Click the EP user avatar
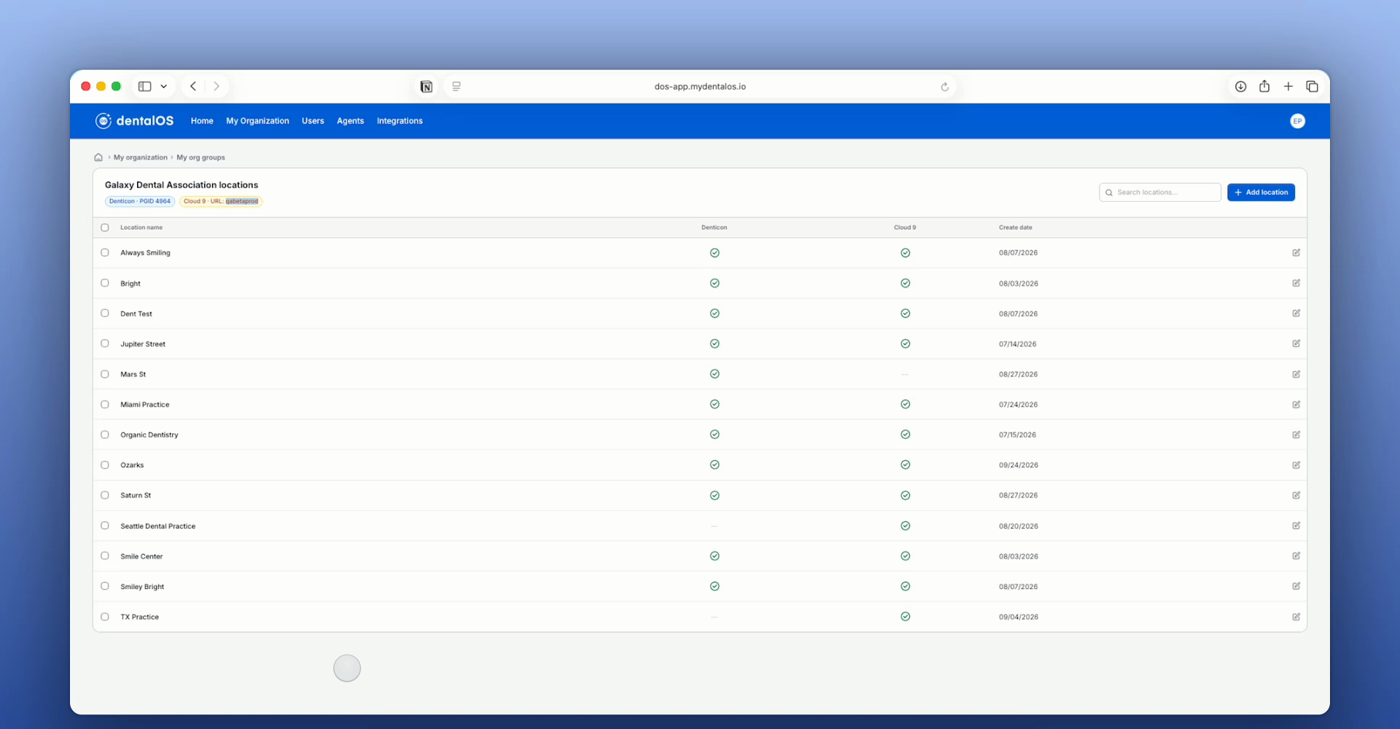This screenshot has height=729, width=1400. (1297, 121)
